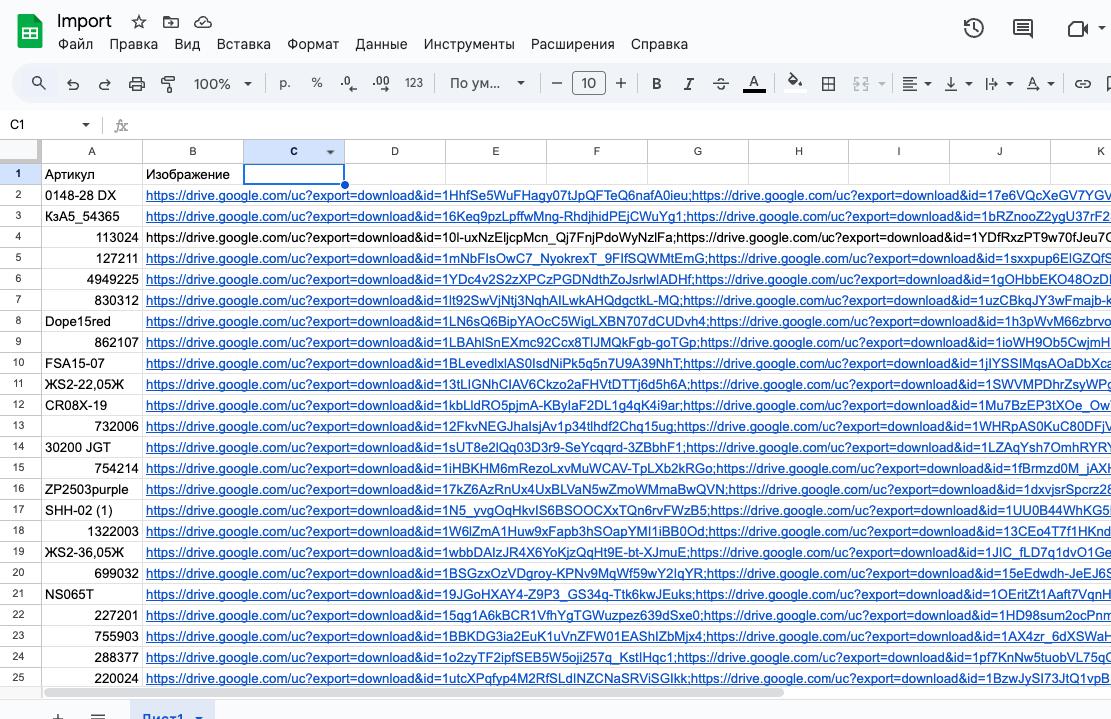Image resolution: width=1111 pixels, height=719 pixels.
Task: Star the Import document
Action: [139, 22]
